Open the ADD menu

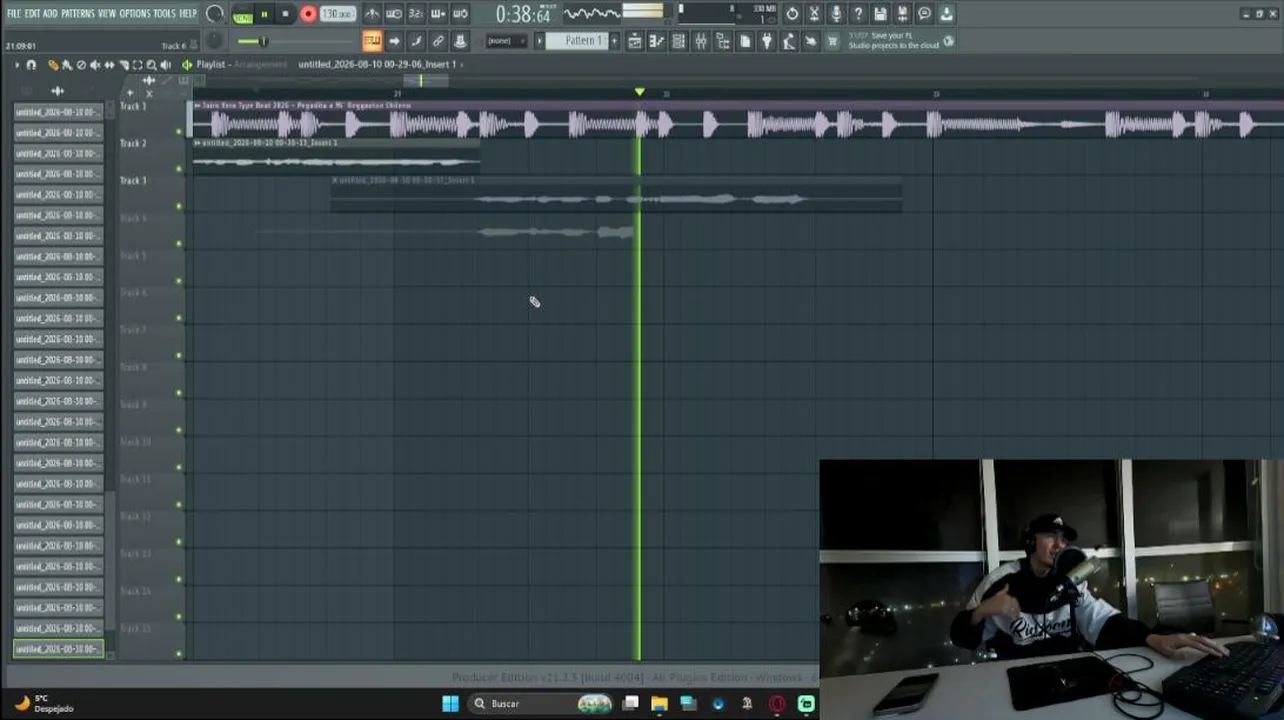[50, 13]
